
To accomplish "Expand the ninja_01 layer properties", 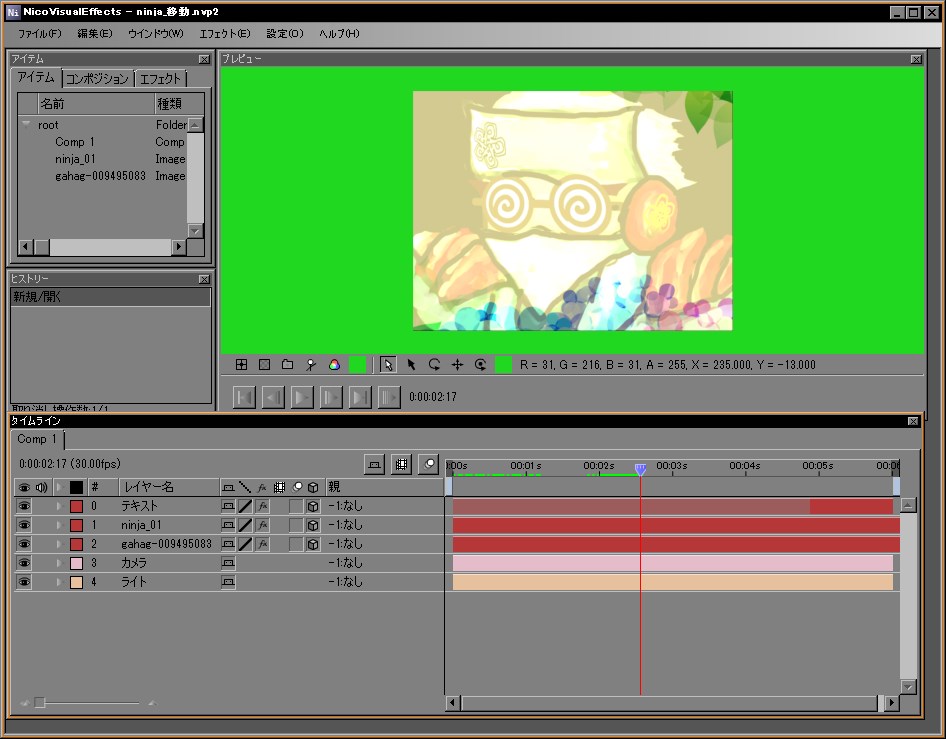I will pyautogui.click(x=59, y=525).
